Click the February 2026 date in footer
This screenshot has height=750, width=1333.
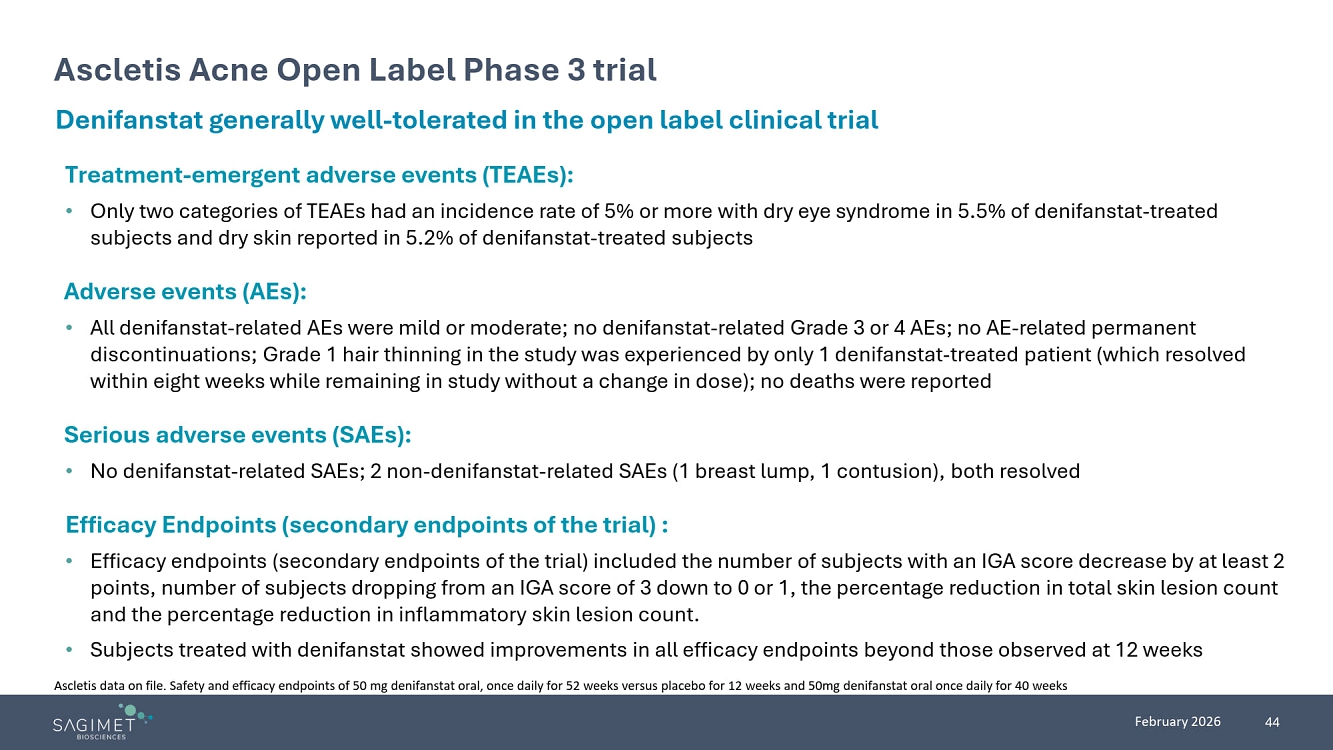1186,722
